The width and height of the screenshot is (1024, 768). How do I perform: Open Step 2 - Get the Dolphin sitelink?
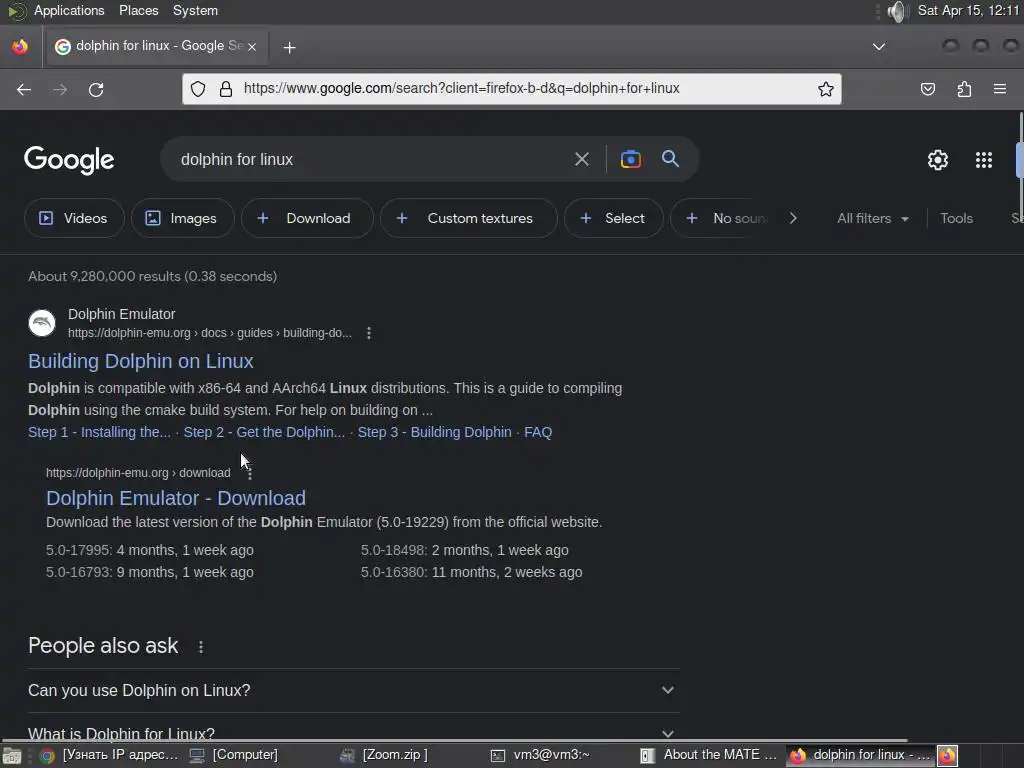[x=264, y=432]
